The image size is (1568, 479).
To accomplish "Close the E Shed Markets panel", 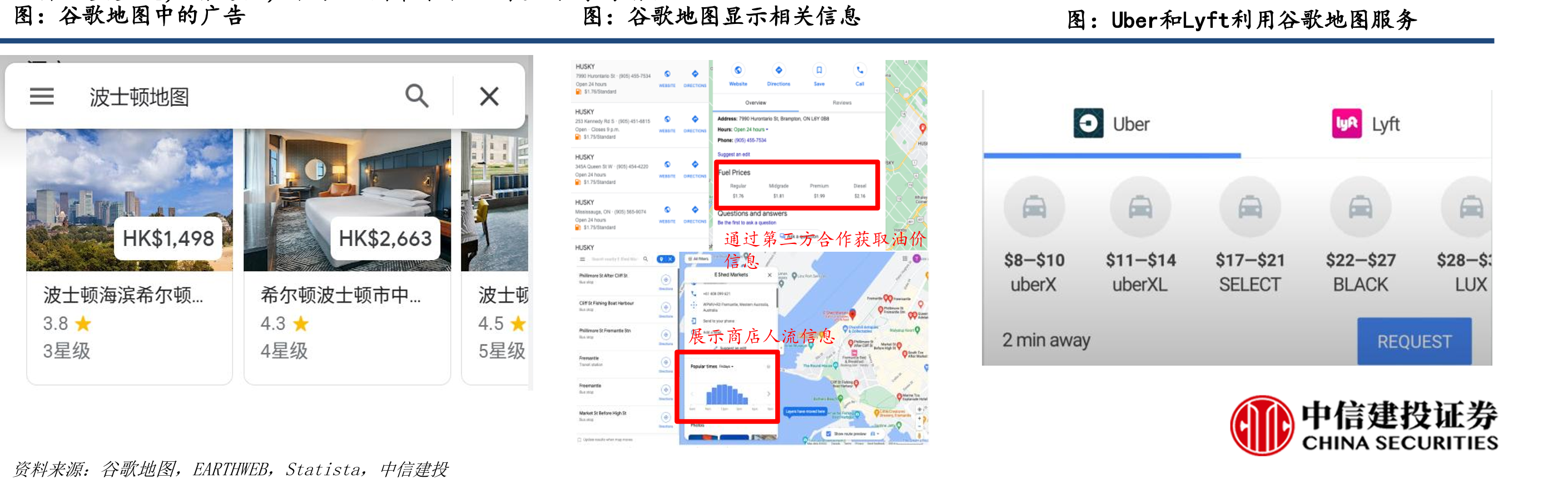I will 770,275.
